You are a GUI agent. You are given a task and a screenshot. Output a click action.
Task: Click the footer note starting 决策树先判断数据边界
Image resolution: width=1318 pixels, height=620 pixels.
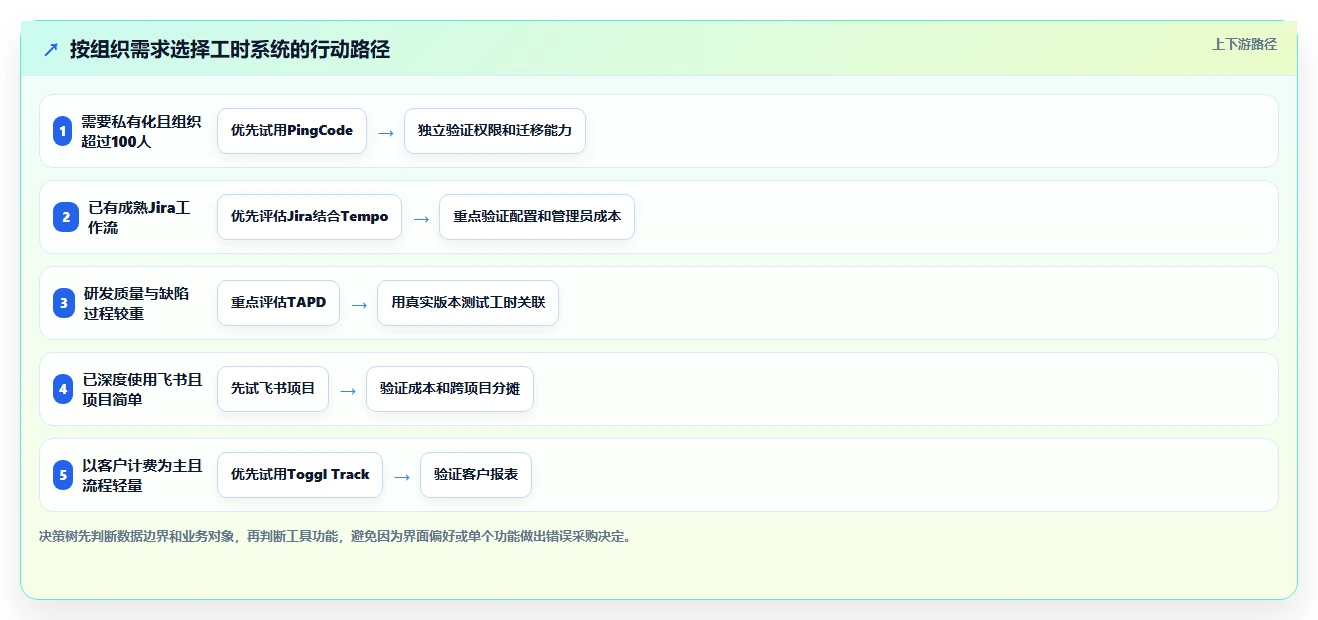tap(335, 537)
